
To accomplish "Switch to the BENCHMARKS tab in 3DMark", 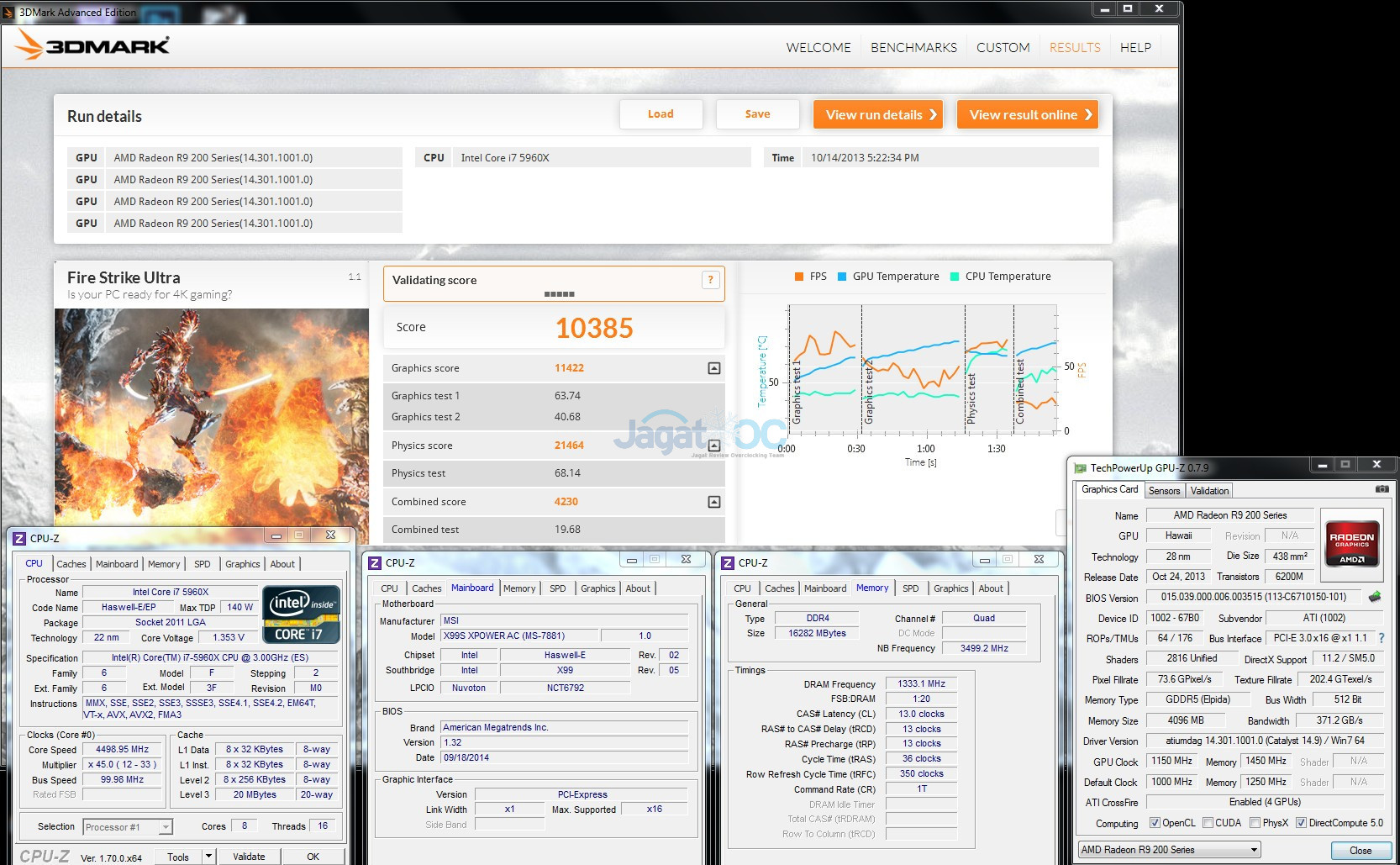I will click(x=913, y=48).
